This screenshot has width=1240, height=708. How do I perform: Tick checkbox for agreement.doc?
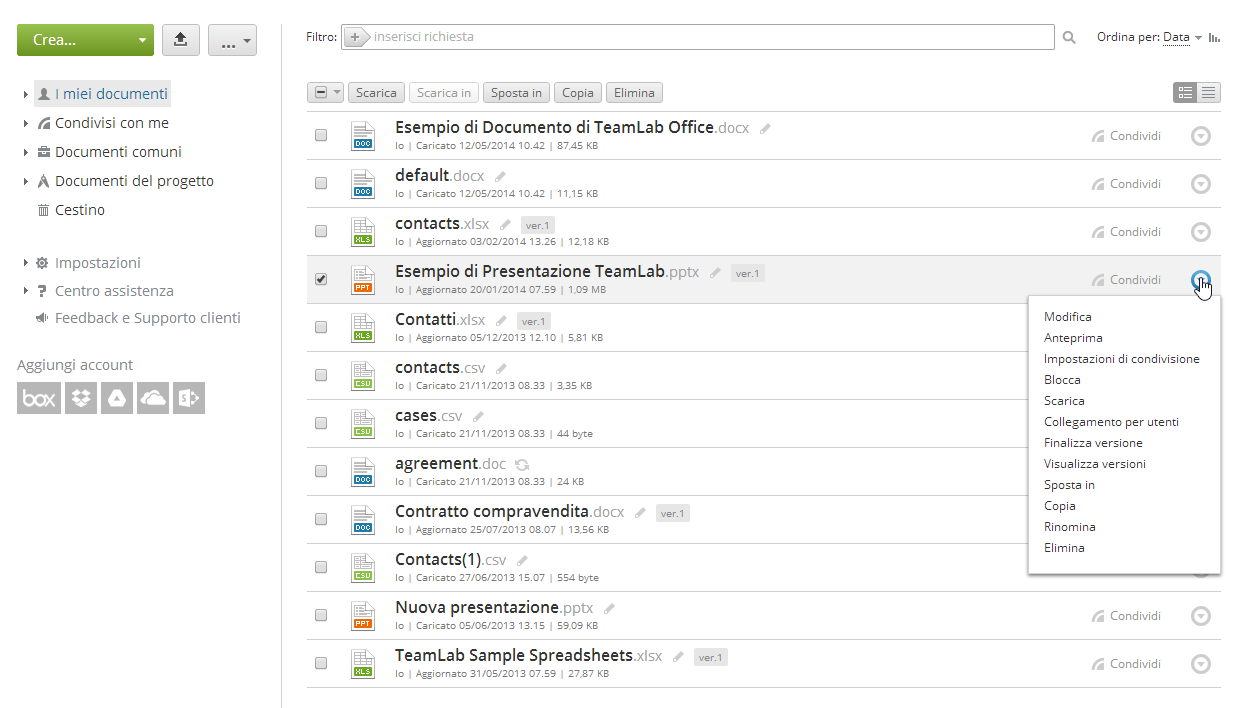pyautogui.click(x=321, y=471)
